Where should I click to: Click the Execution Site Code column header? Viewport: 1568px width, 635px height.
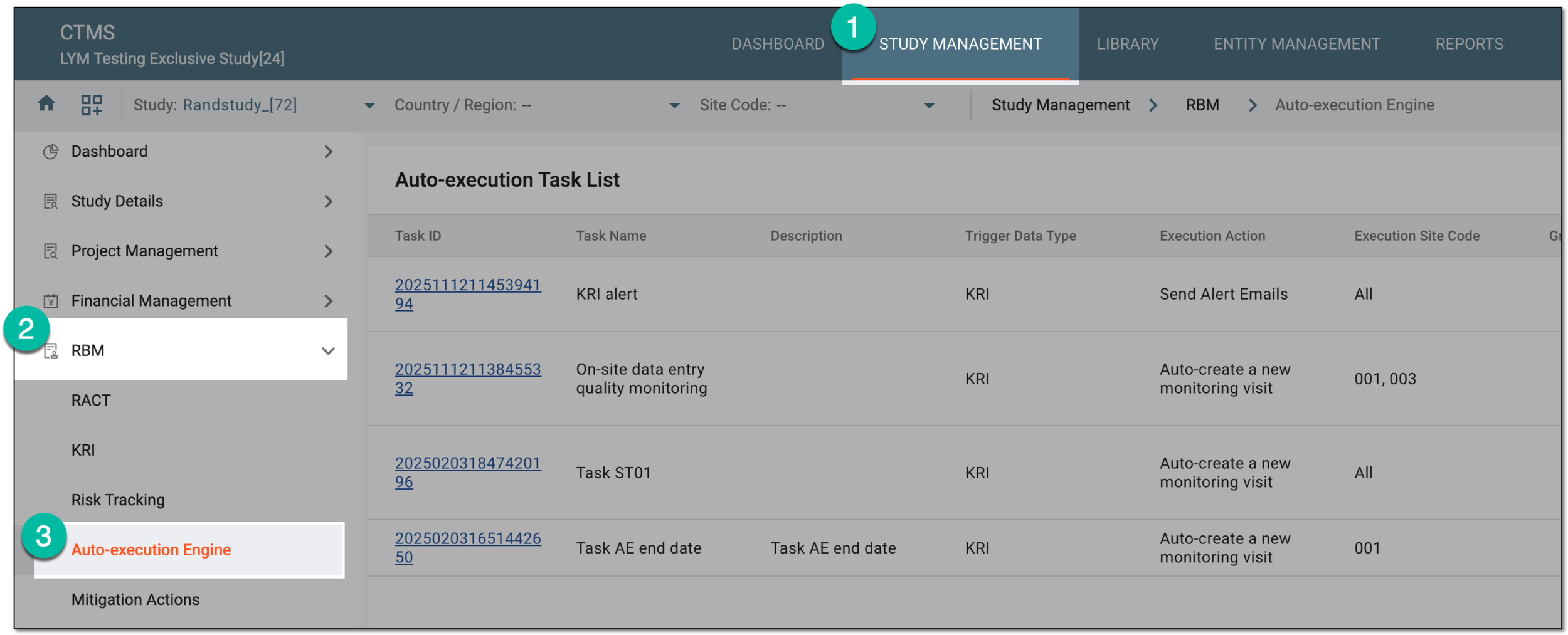click(x=1417, y=236)
